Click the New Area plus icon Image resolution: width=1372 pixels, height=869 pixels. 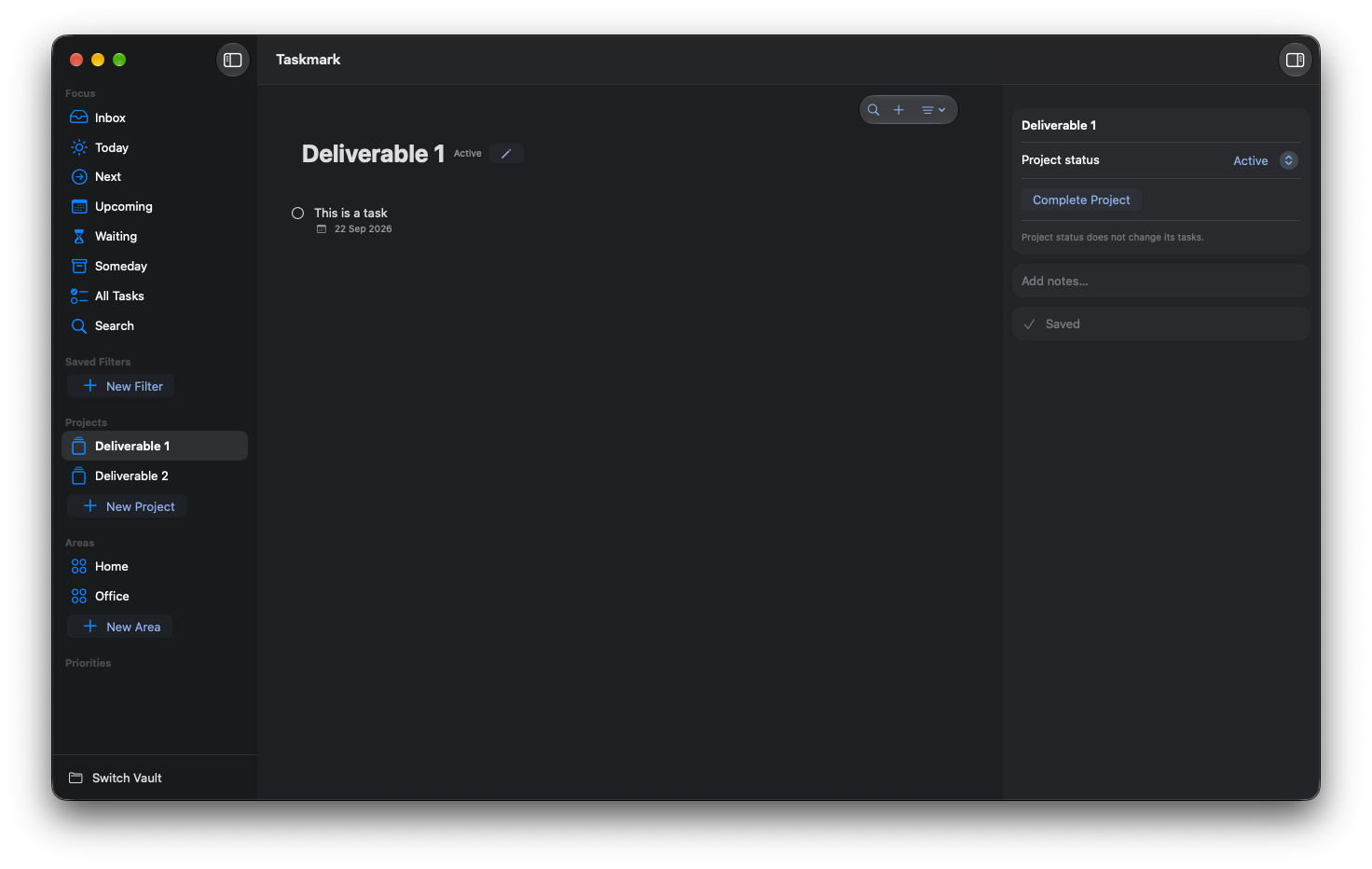(90, 627)
